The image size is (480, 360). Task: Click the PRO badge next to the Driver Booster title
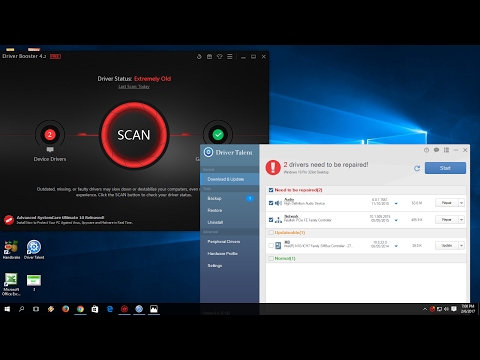point(55,57)
